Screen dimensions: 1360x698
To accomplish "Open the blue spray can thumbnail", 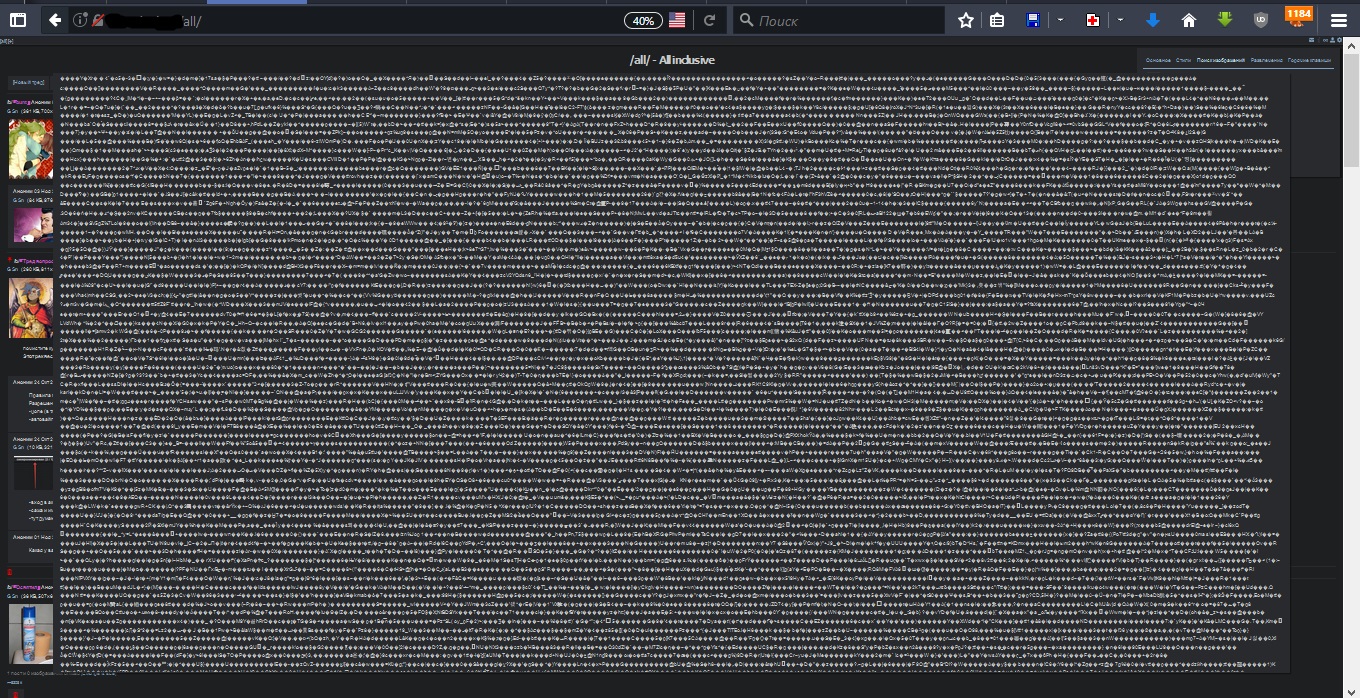I will click(x=31, y=632).
